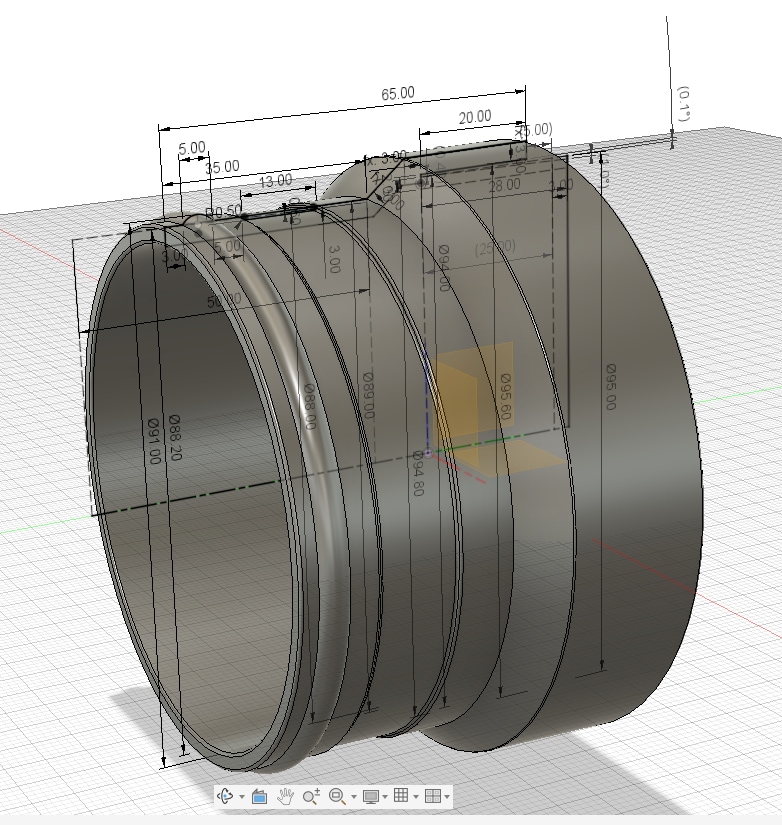Open Display Settings monitor icon
782x825 pixels.
coord(371,796)
